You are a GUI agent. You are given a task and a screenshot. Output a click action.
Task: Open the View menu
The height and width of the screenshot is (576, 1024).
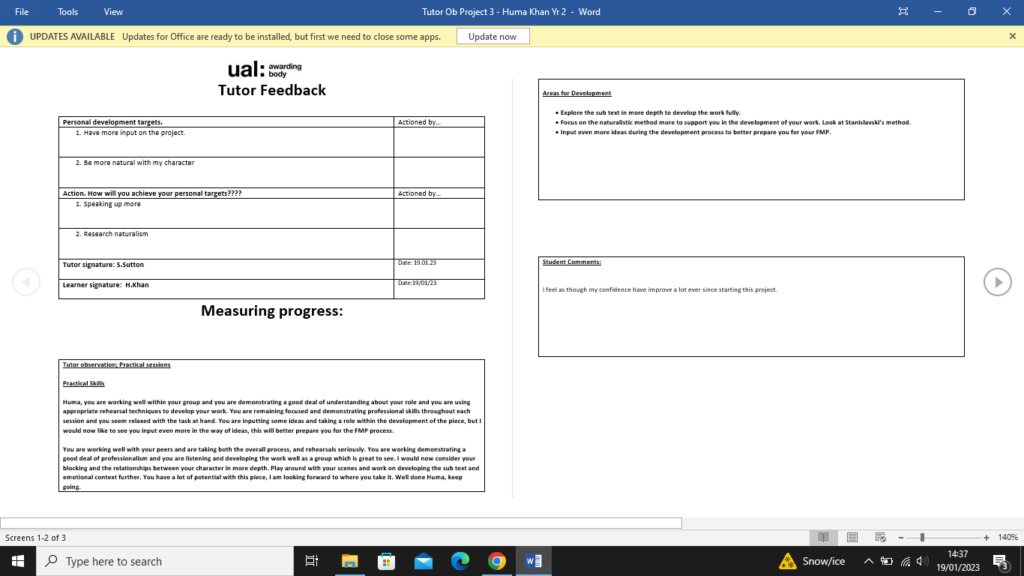coord(113,12)
